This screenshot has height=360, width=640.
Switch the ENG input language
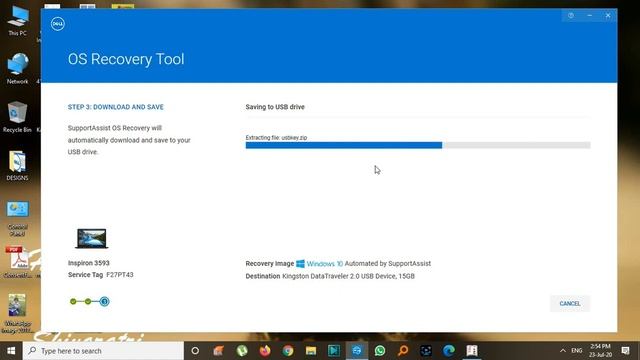click(x=577, y=351)
